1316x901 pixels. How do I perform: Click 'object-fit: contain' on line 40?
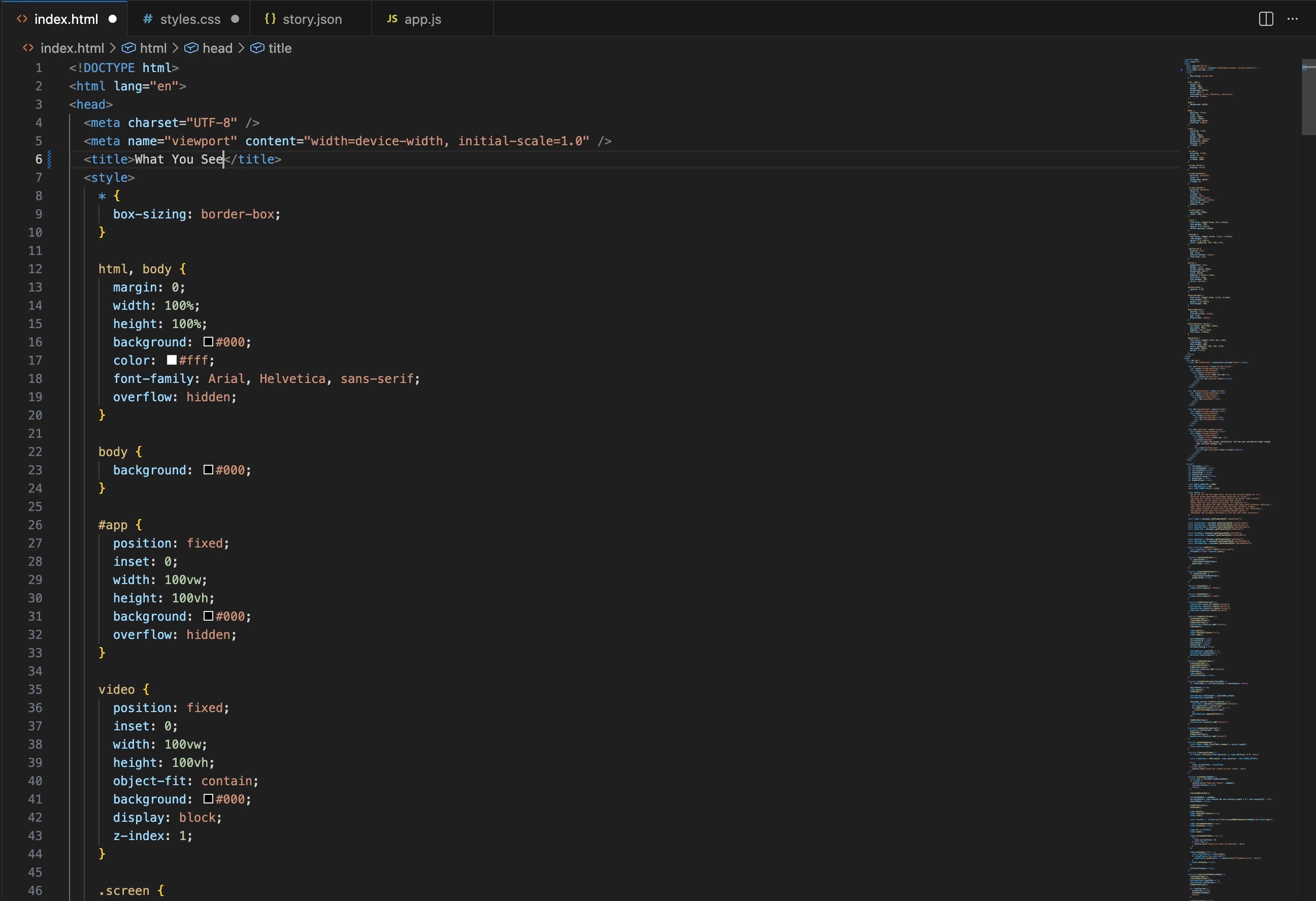(x=185, y=781)
